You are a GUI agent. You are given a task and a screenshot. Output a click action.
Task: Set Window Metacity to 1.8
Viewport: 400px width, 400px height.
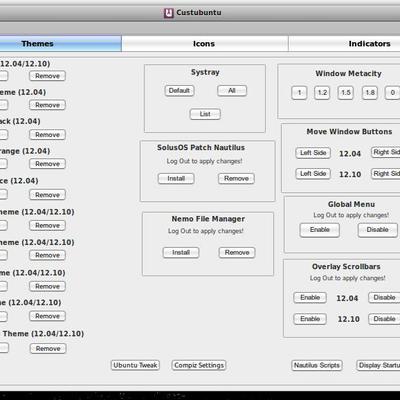[370, 93]
